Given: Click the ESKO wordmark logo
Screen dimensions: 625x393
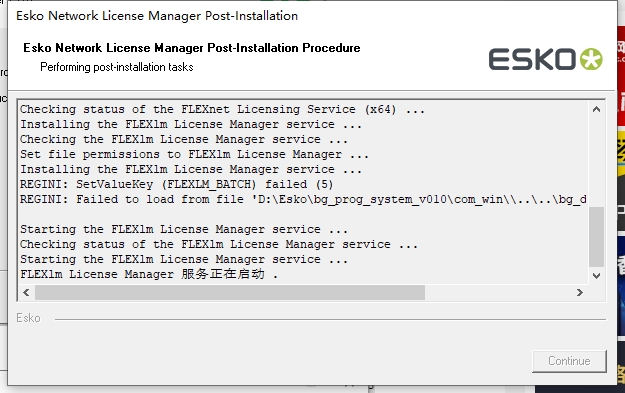Looking at the screenshot, I should 532,59.
